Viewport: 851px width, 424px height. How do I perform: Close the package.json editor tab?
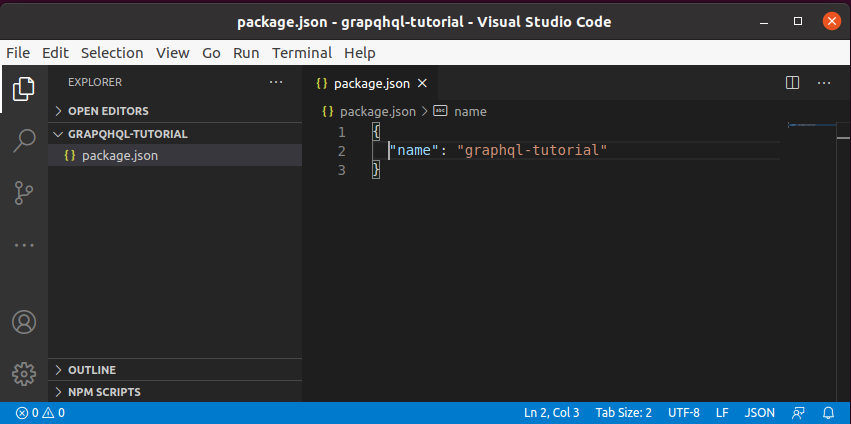[x=422, y=84]
